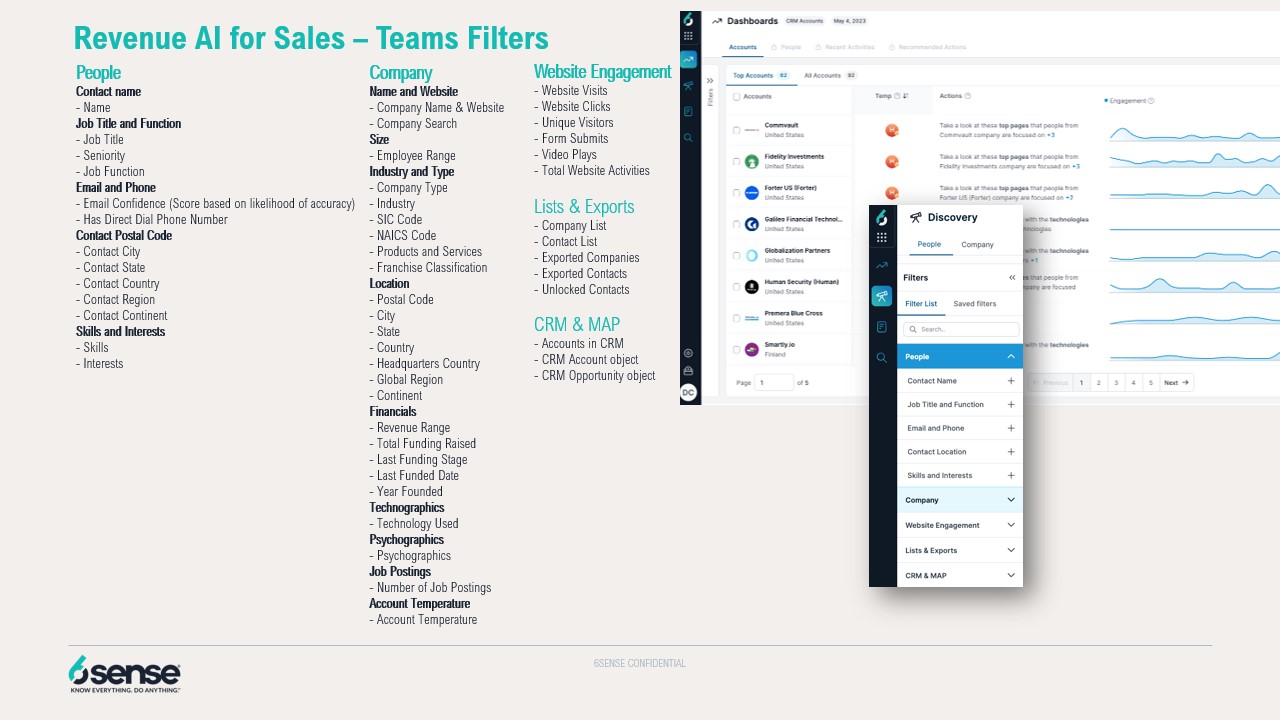Select the highlighted telescope icon in Discovery sidebar
The height and width of the screenshot is (720, 1280).
pyautogui.click(x=881, y=296)
